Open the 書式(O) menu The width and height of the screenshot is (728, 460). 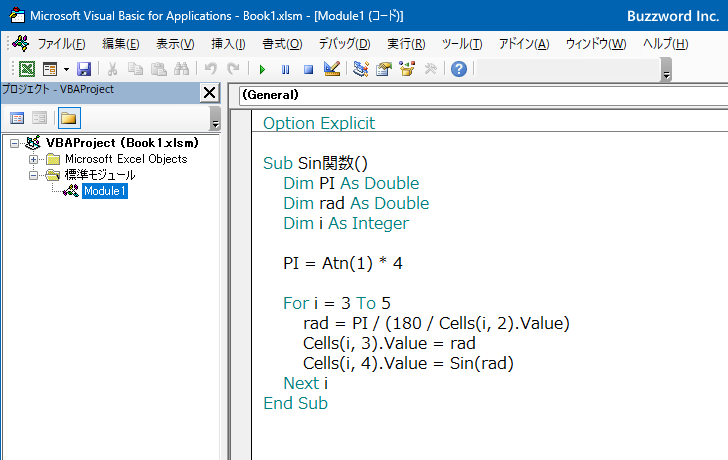282,44
